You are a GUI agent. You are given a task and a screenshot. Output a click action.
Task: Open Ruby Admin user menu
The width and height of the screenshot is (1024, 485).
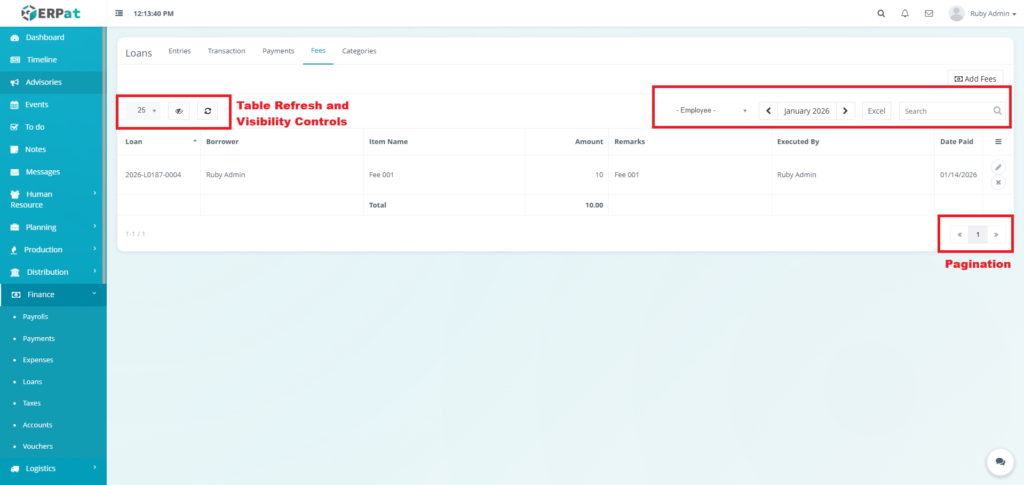979,14
